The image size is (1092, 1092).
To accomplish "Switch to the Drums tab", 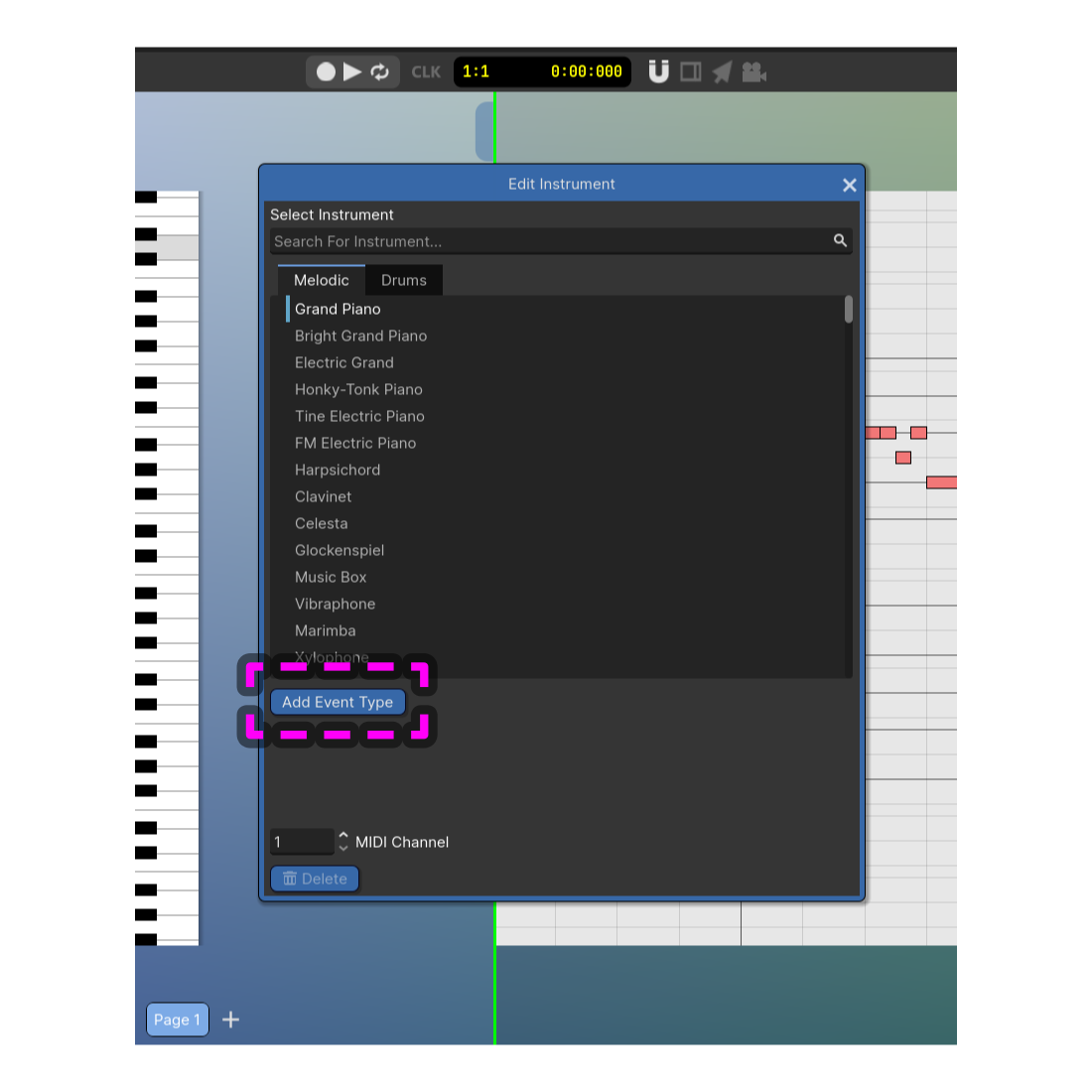I will (x=404, y=280).
